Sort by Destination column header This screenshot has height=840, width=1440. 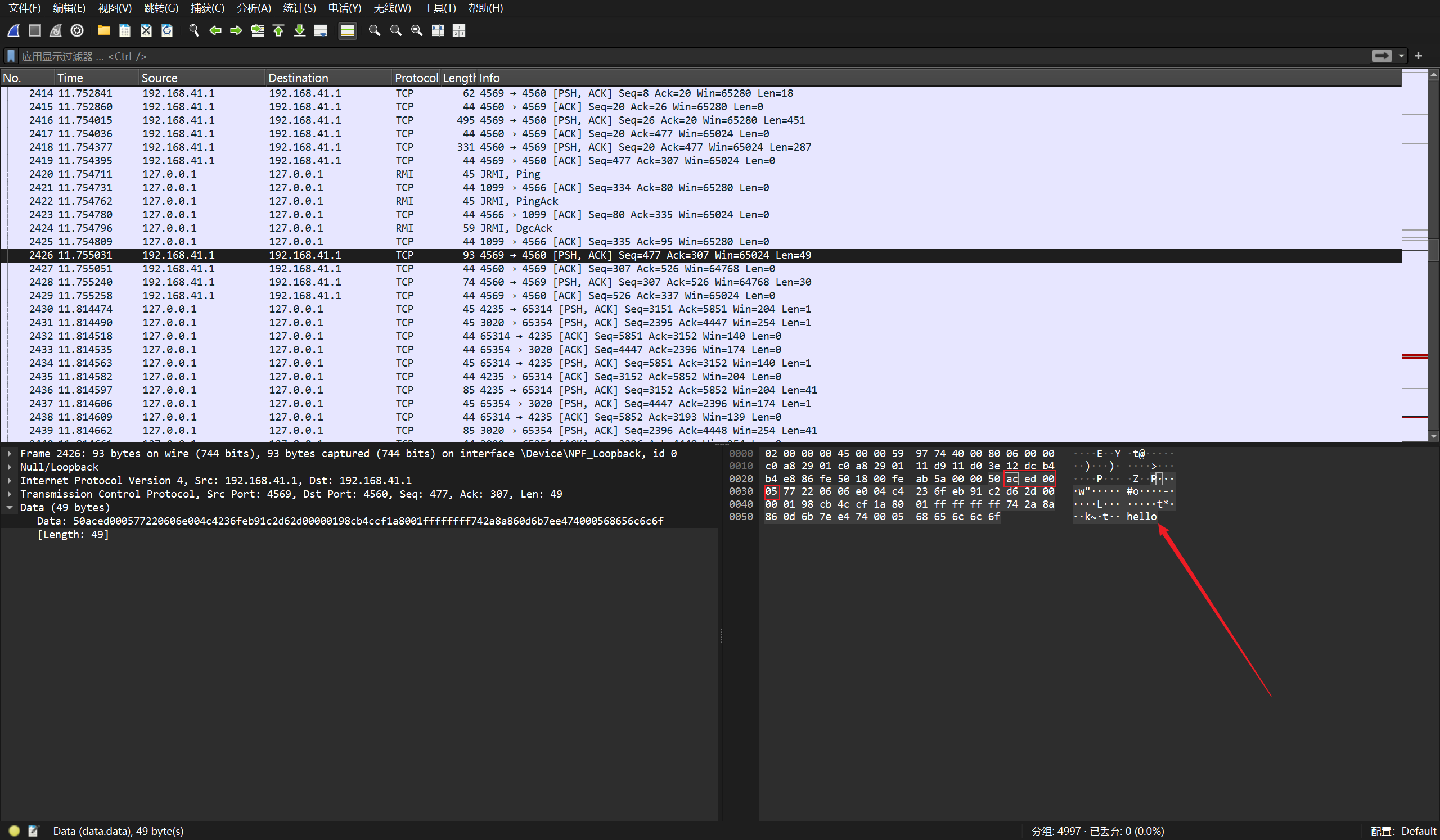(328, 78)
